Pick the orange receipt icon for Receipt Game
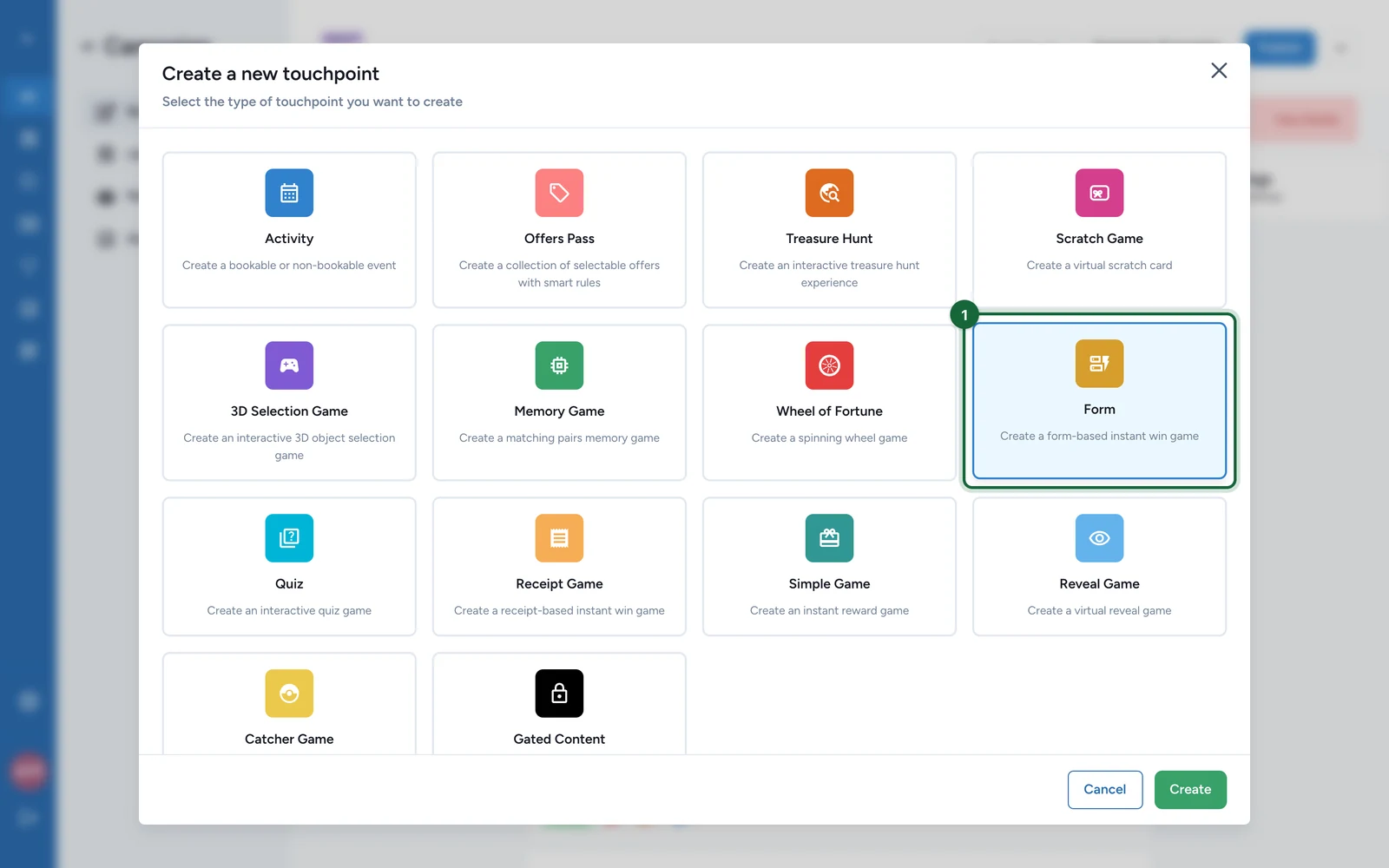Image resolution: width=1389 pixels, height=868 pixels. coord(559,538)
